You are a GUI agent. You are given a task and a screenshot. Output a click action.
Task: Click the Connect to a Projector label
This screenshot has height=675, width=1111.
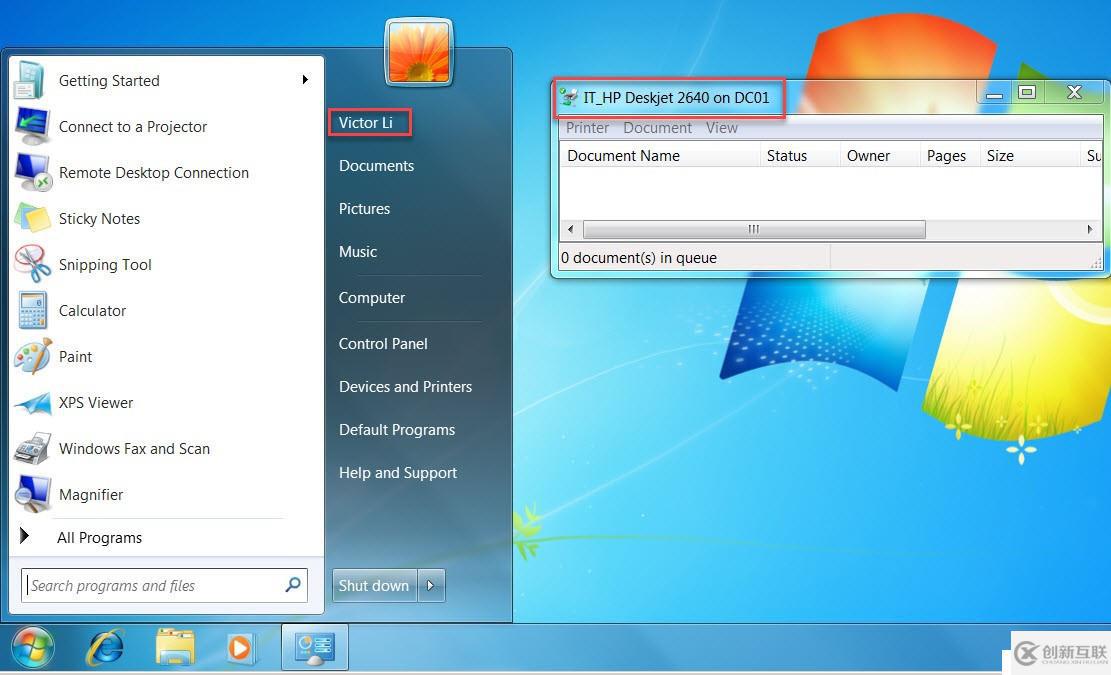coord(133,127)
